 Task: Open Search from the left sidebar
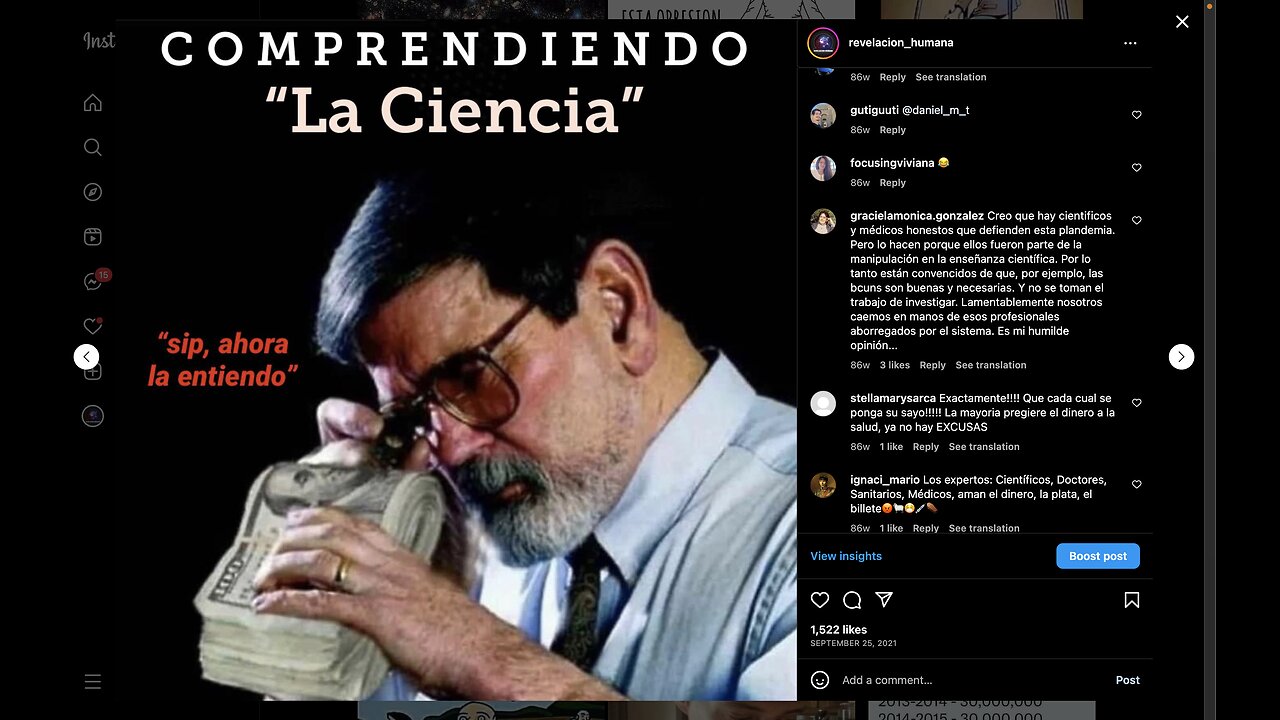(93, 148)
